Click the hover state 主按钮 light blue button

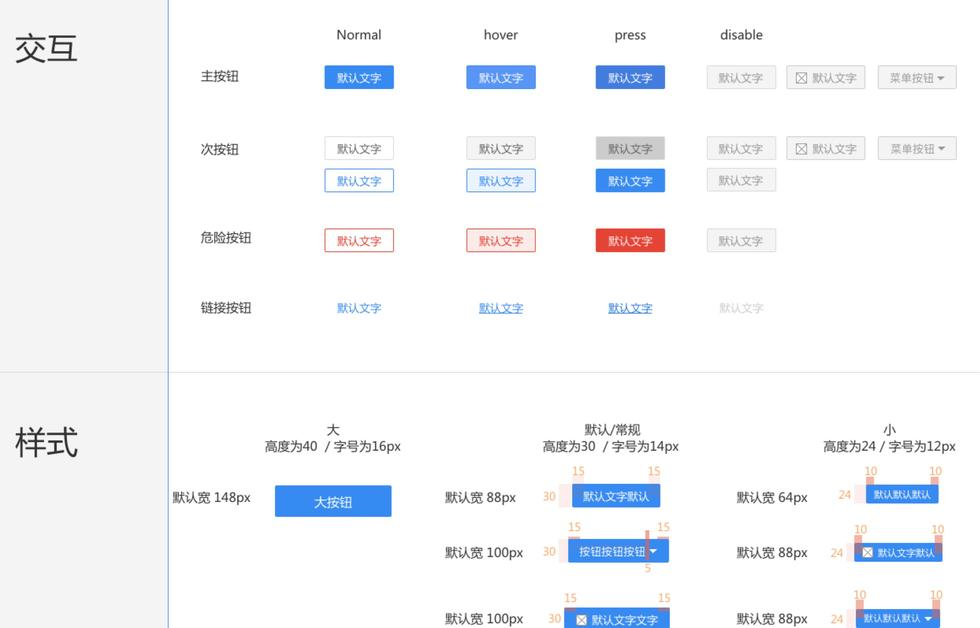(x=501, y=77)
